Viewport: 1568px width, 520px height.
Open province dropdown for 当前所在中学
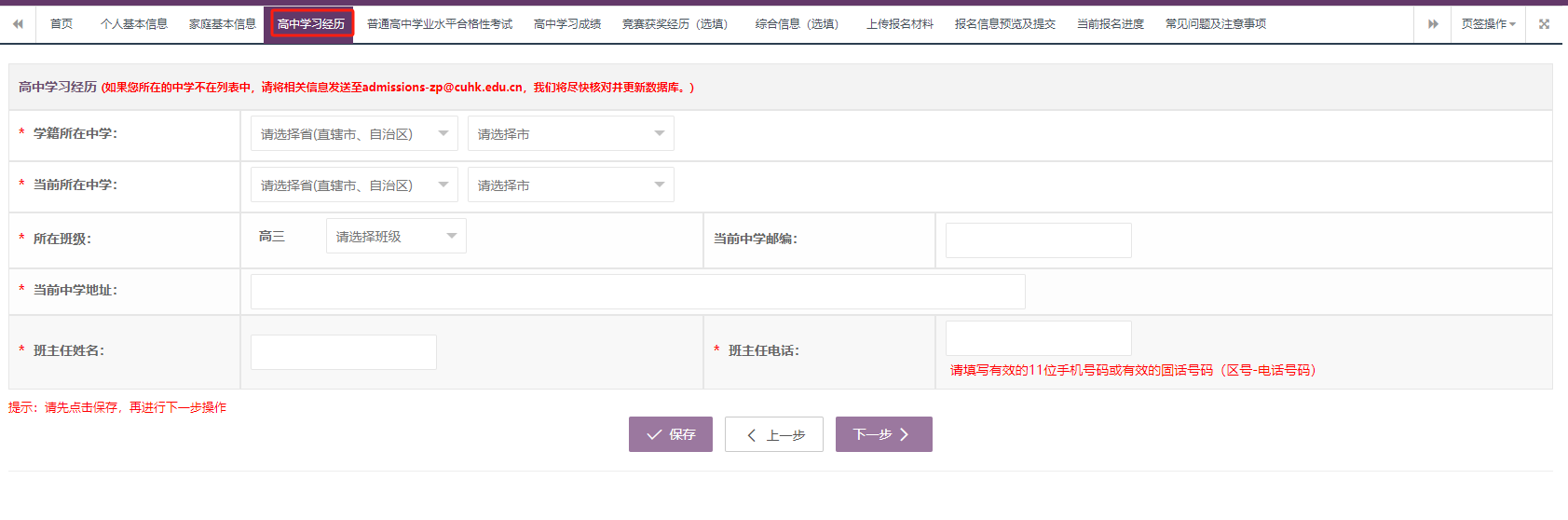(354, 185)
